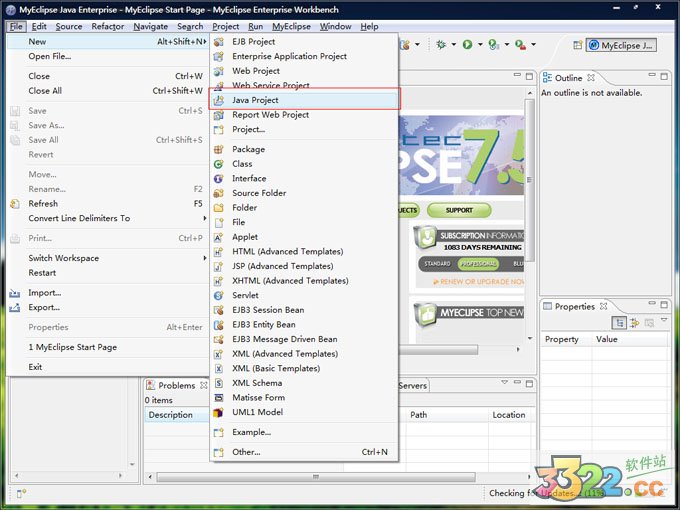Click the Source Folder icon
The width and height of the screenshot is (680, 510).
(219, 193)
